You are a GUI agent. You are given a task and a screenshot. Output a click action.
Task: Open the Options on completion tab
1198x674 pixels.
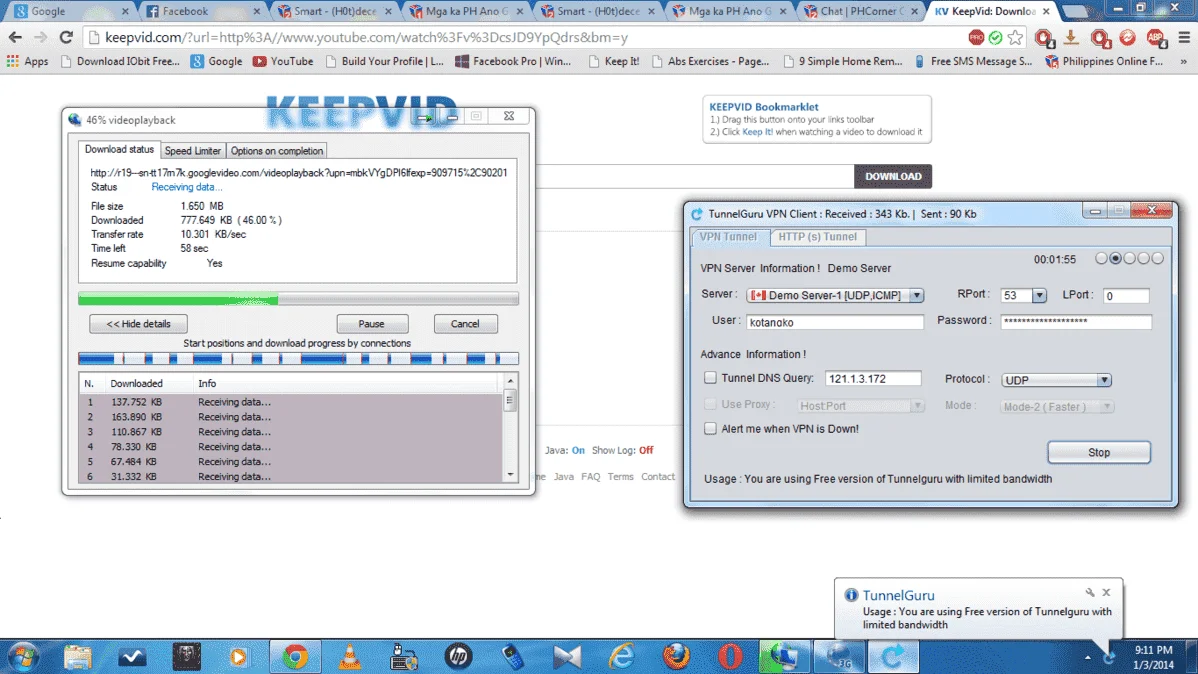(277, 151)
